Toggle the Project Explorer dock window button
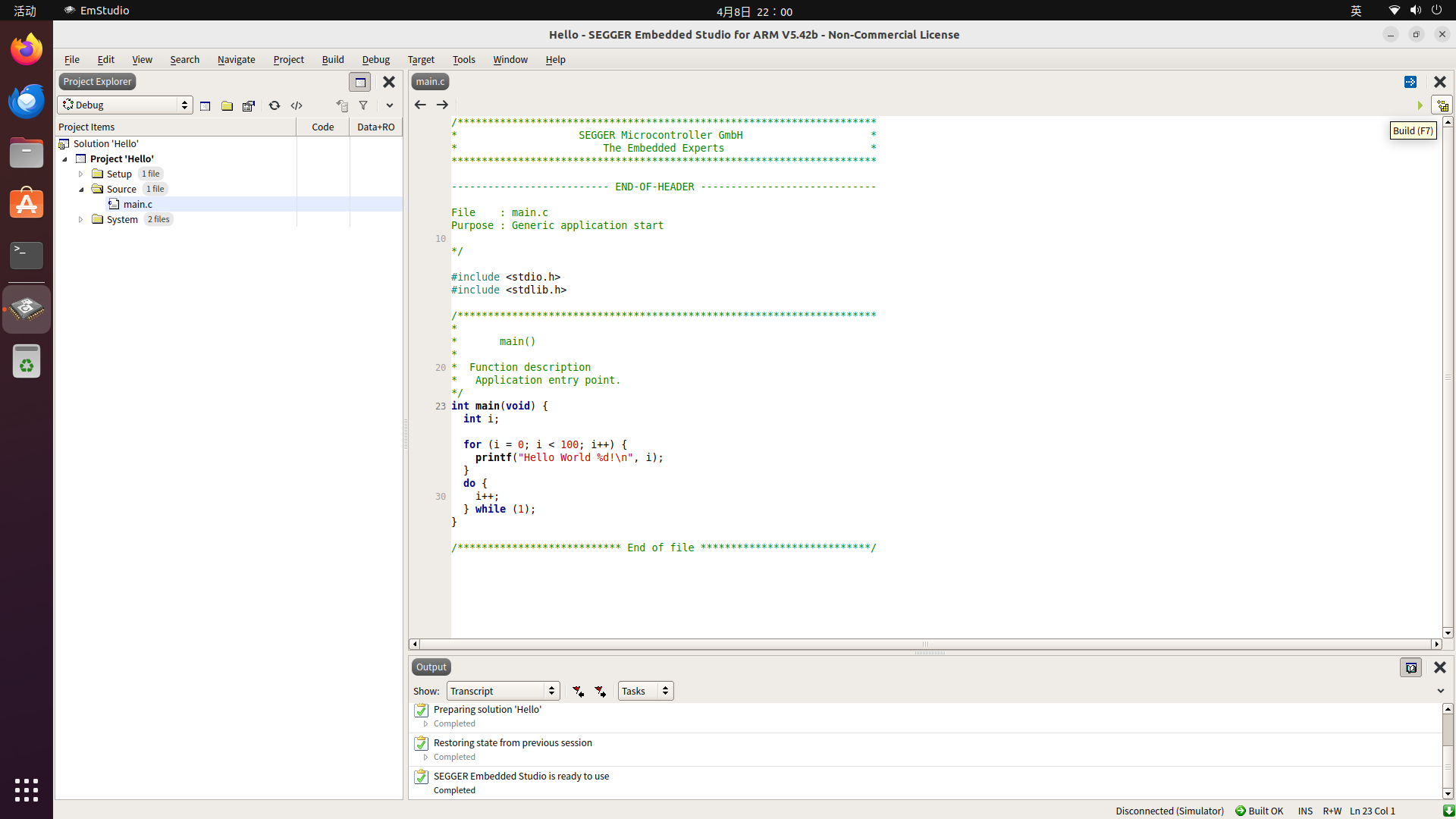 coord(360,82)
